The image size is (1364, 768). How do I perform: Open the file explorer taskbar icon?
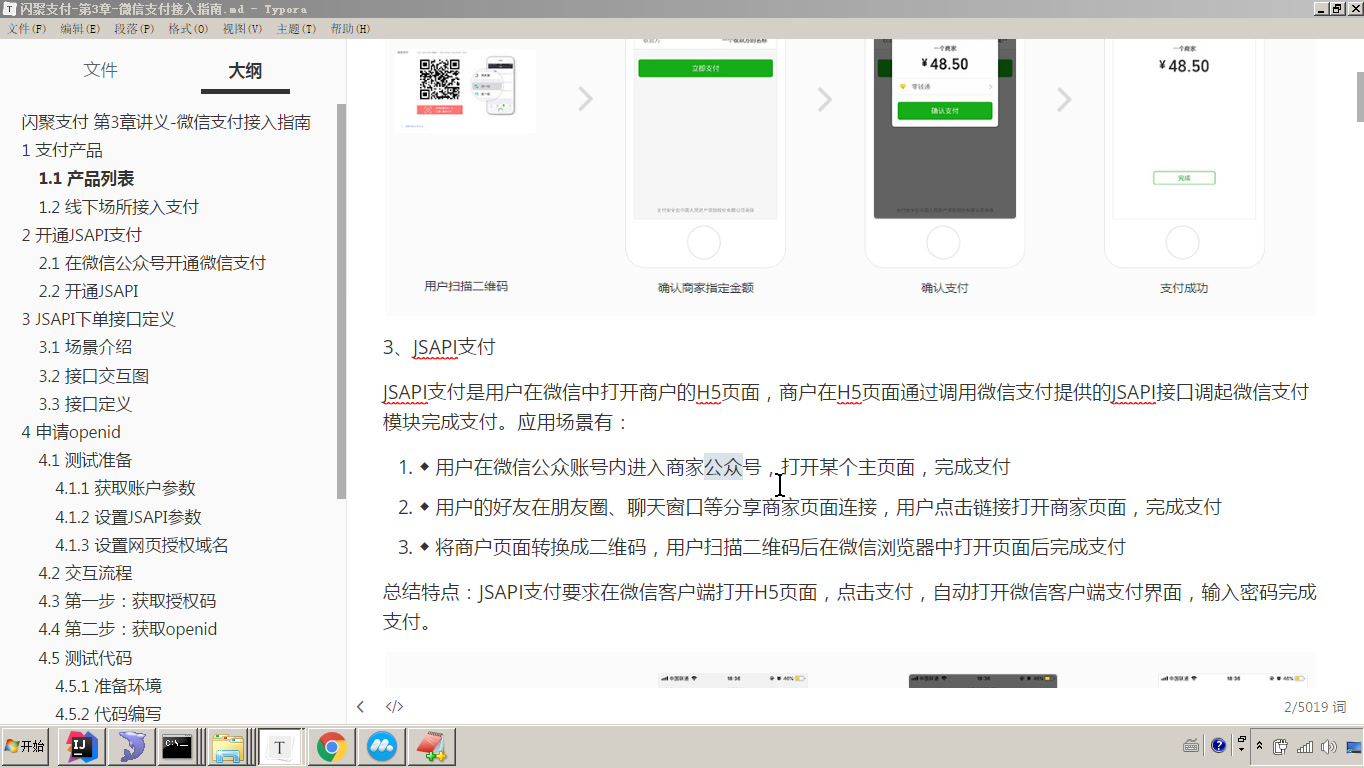229,747
